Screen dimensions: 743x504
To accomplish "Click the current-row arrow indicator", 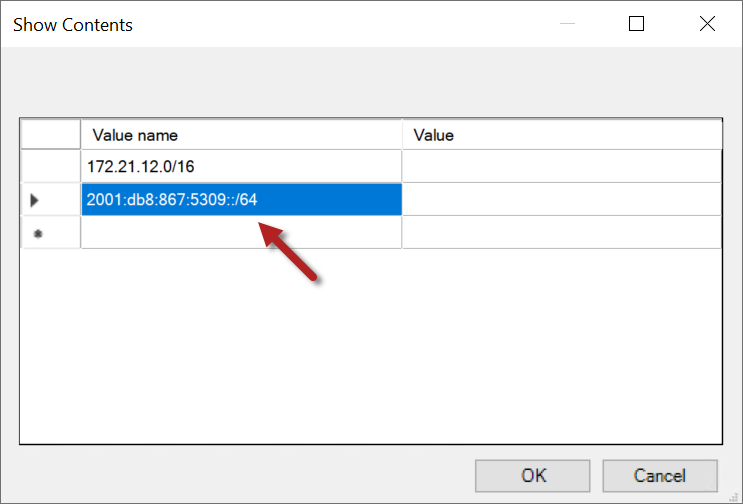I will pyautogui.click(x=35, y=200).
